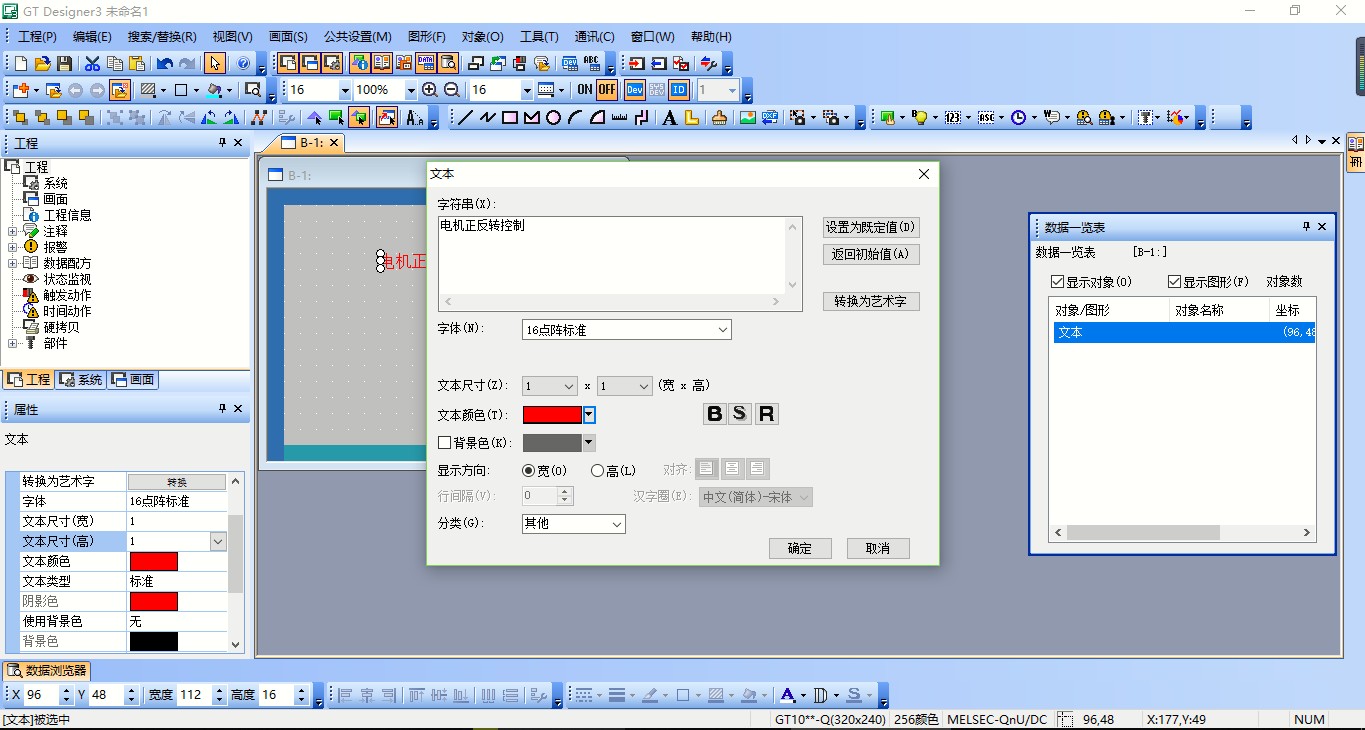Click the Cut scissors icon
Viewport: 1365px width, 730px height.
[92, 64]
